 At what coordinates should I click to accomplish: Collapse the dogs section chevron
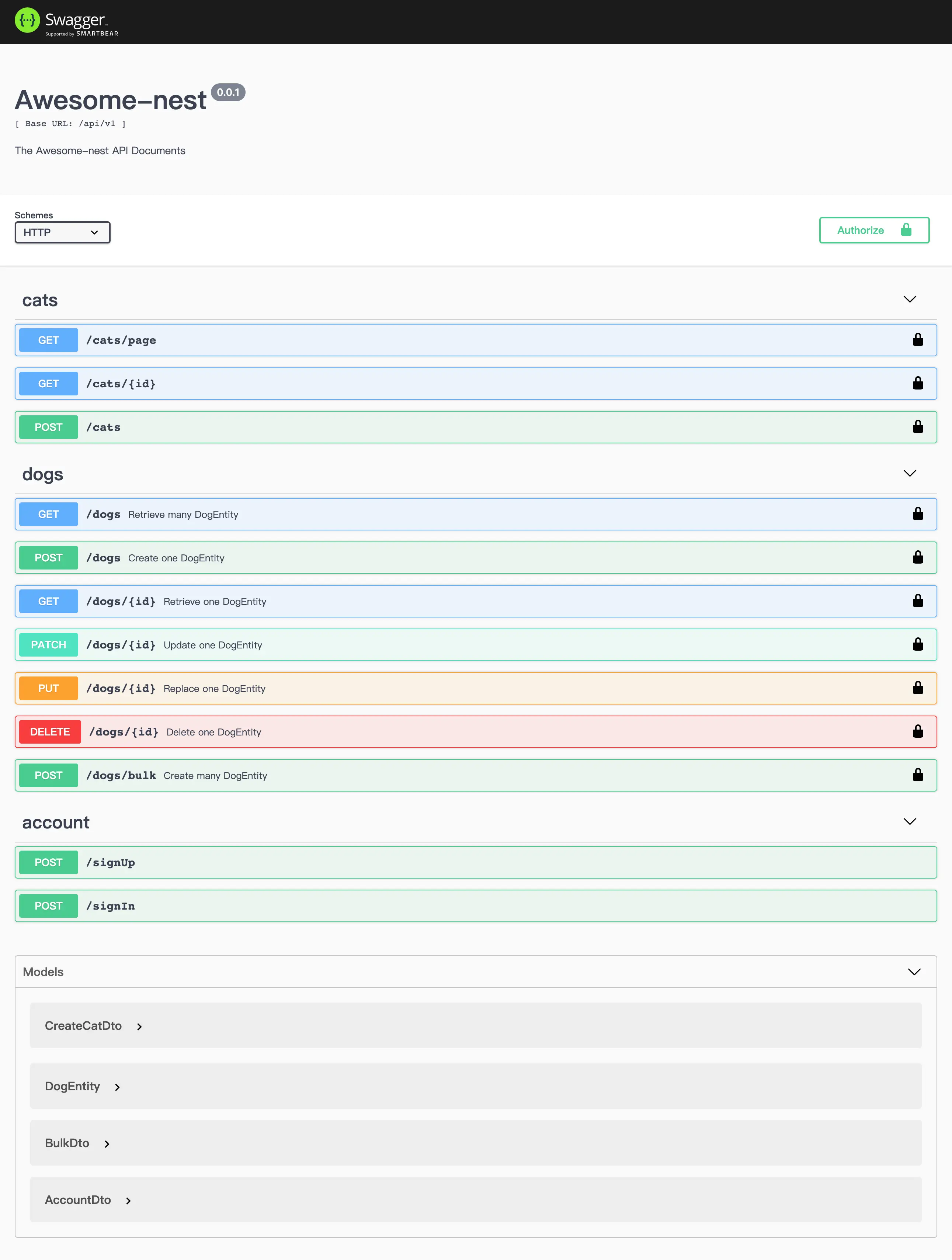[909, 474]
